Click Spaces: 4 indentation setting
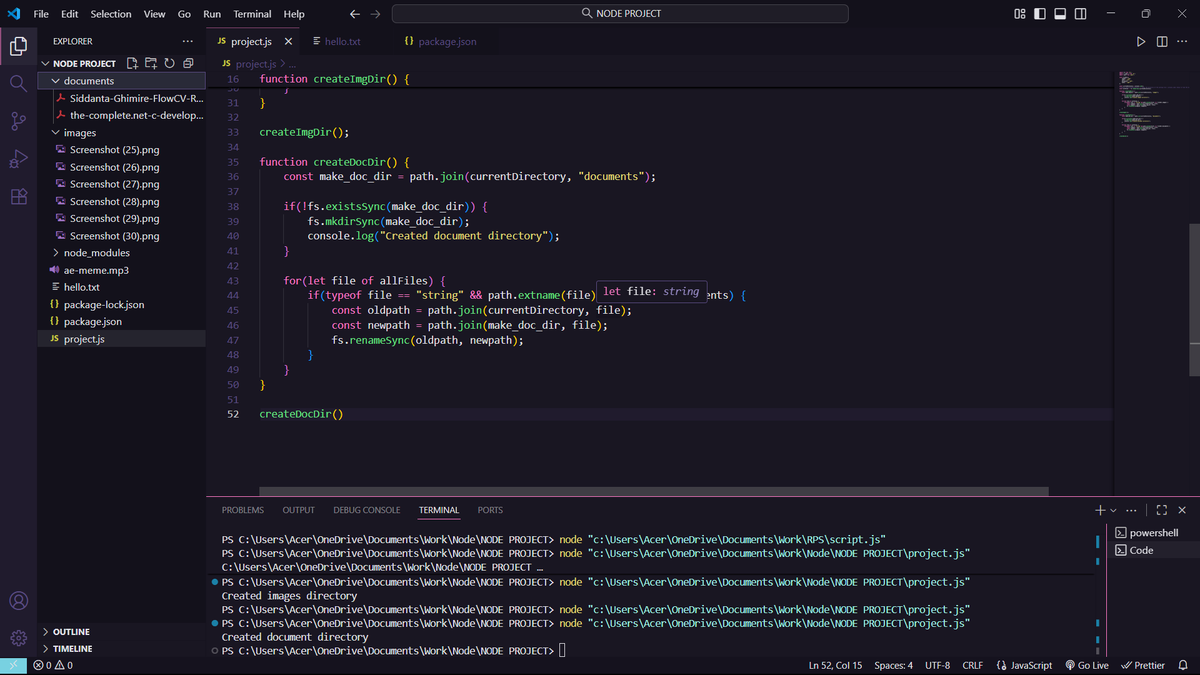The width and height of the screenshot is (1200, 675). tap(893, 665)
